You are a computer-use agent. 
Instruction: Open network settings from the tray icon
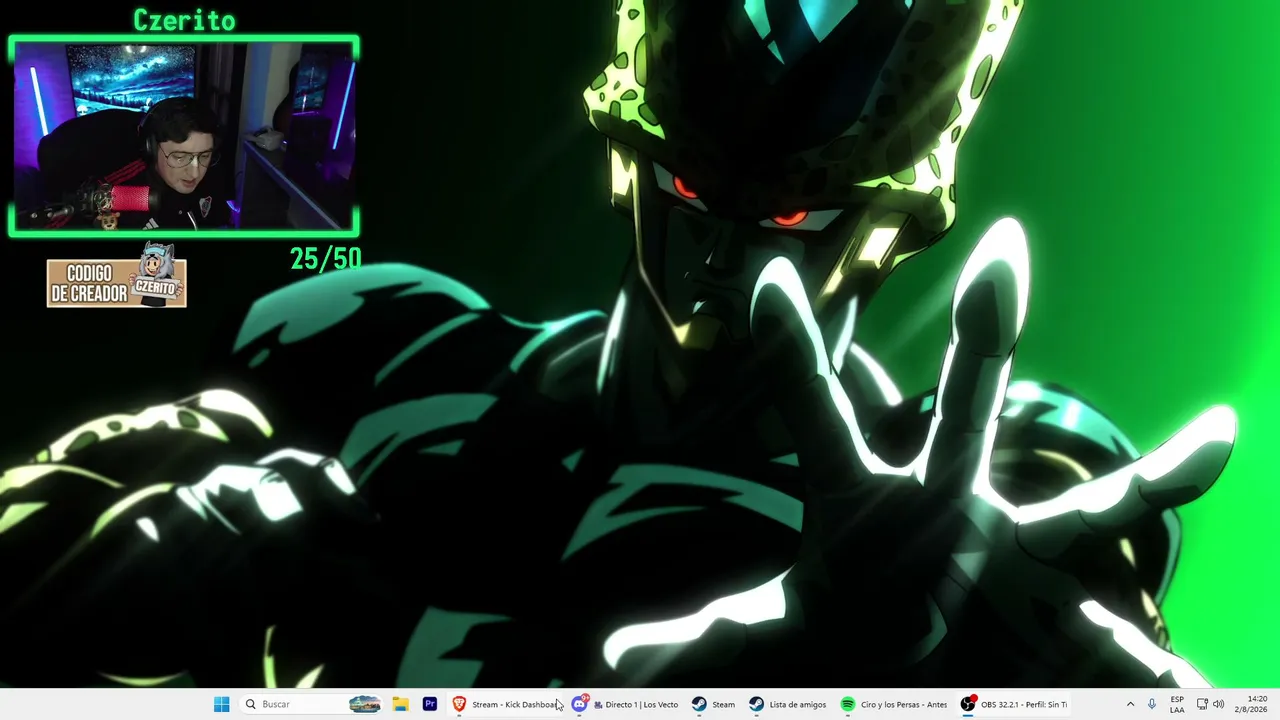(x=1202, y=704)
